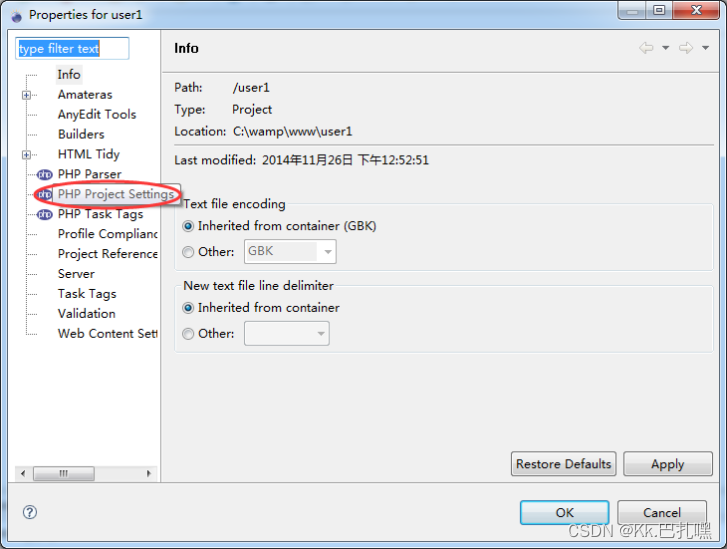The image size is (727, 549).
Task: Open help with the question mark icon
Action: pyautogui.click(x=30, y=512)
